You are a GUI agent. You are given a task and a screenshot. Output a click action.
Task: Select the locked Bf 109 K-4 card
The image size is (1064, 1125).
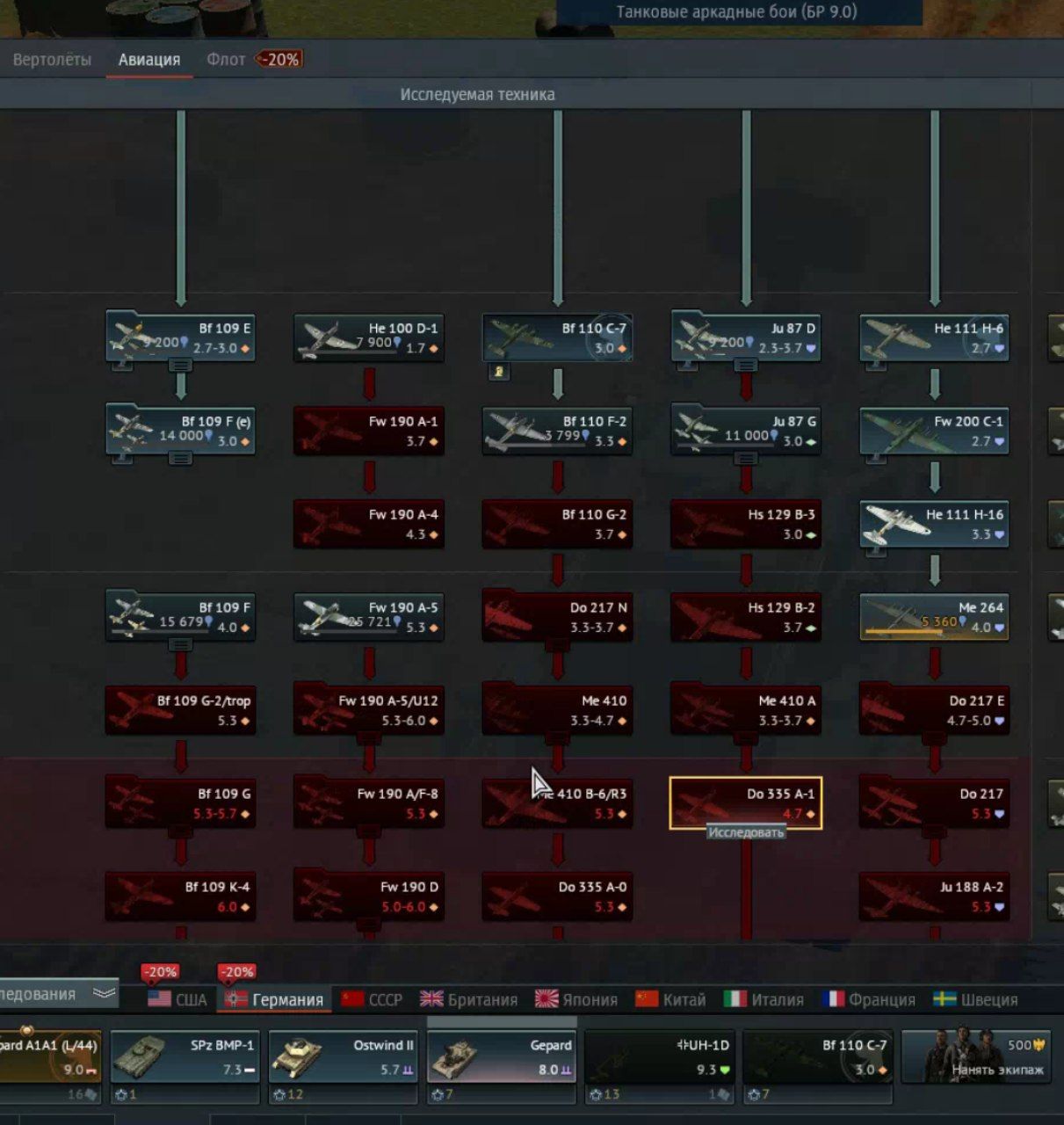click(180, 897)
